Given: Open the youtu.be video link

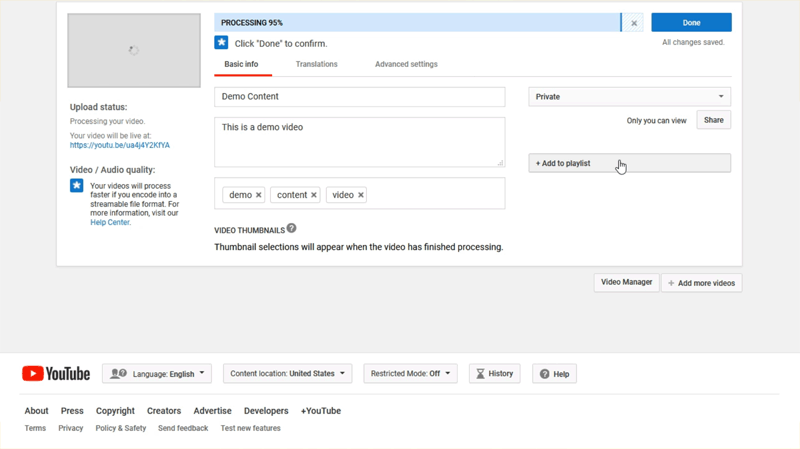Looking at the screenshot, I should [x=120, y=145].
